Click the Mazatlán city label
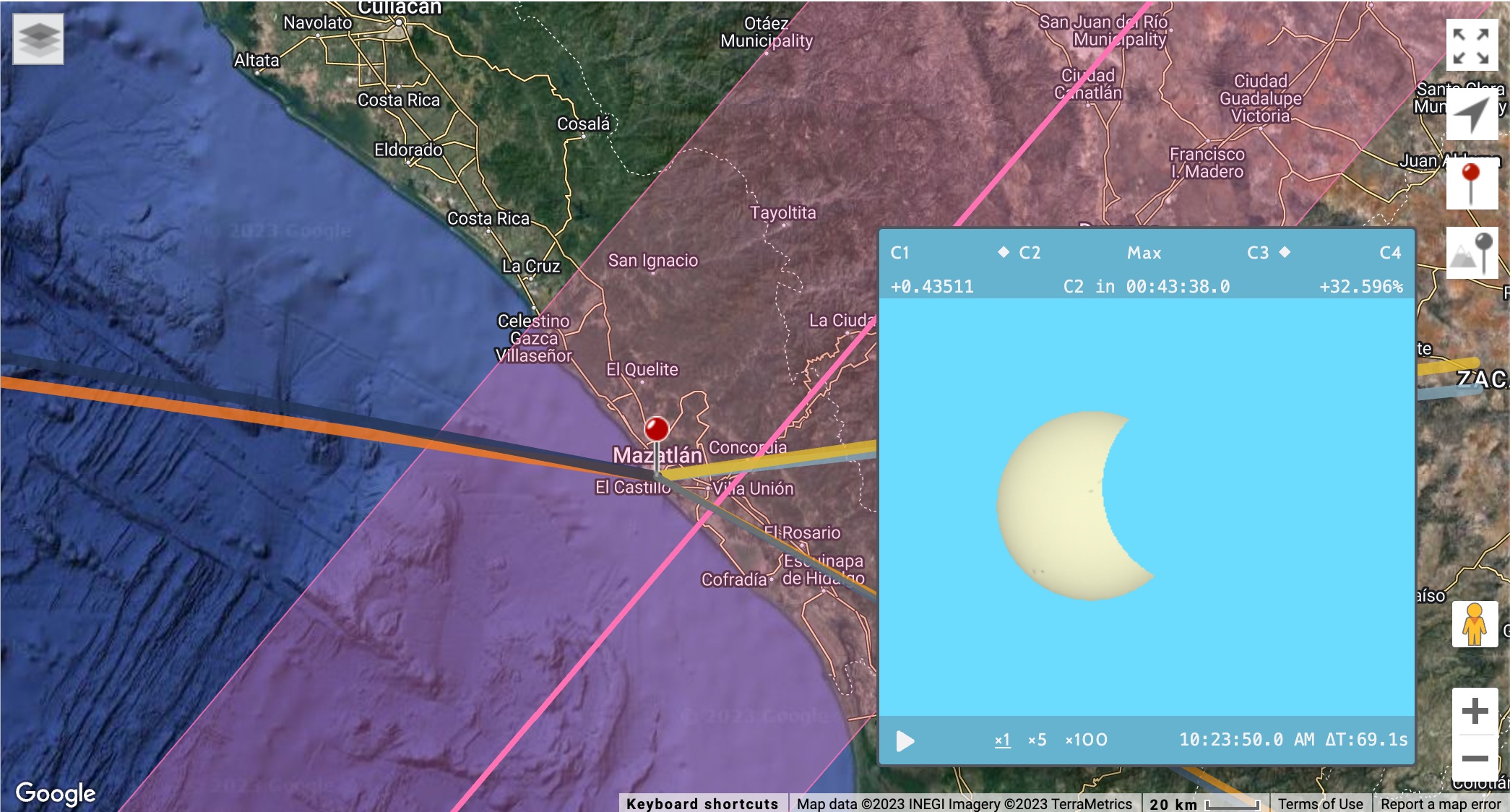The width and height of the screenshot is (1510, 812). click(x=657, y=455)
